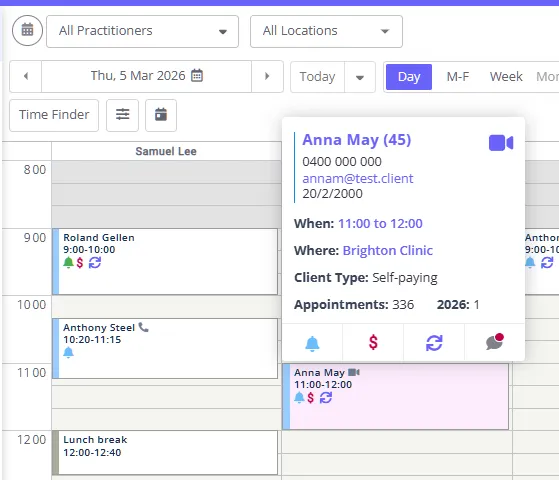The height and width of the screenshot is (480, 559).
Task: Open the Lunch break calendar entry
Action: tap(165, 452)
